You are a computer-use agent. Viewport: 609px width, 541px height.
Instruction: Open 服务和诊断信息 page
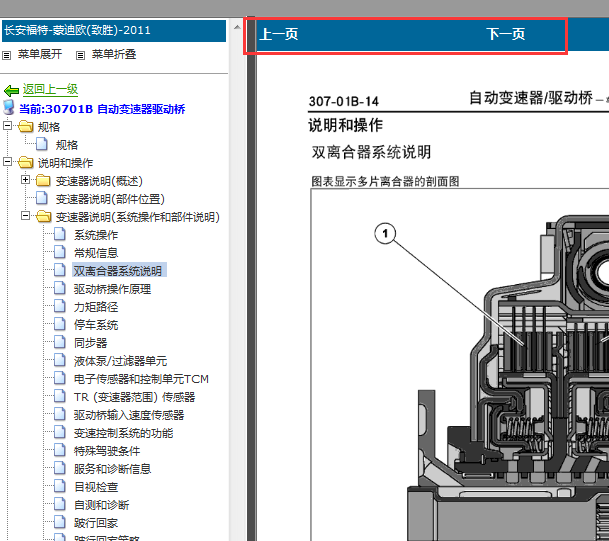tap(113, 469)
